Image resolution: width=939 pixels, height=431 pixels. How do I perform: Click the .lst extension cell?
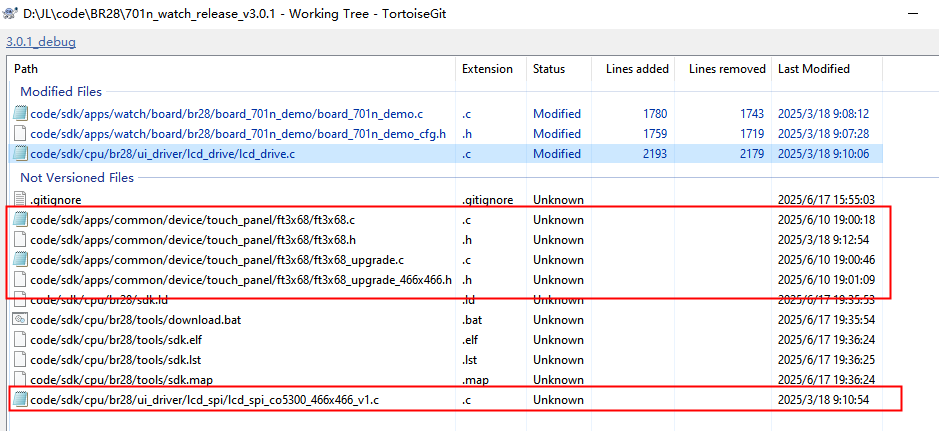pyautogui.click(x=470, y=360)
